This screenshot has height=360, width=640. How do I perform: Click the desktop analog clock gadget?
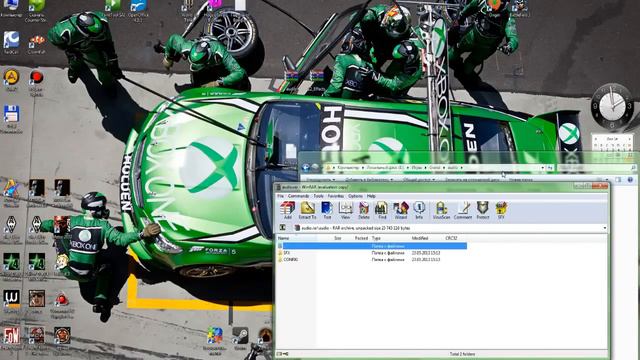click(612, 107)
